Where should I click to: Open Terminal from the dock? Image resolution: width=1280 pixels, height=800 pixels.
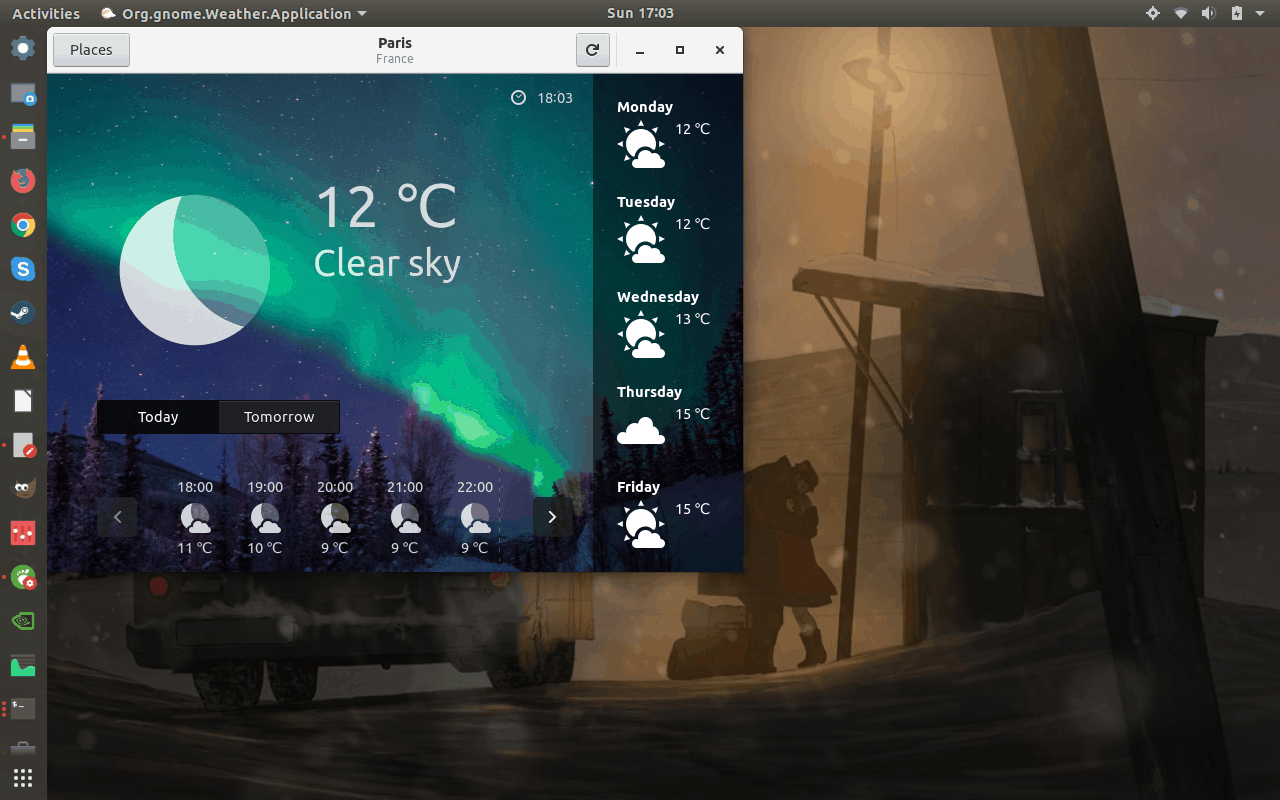click(23, 709)
